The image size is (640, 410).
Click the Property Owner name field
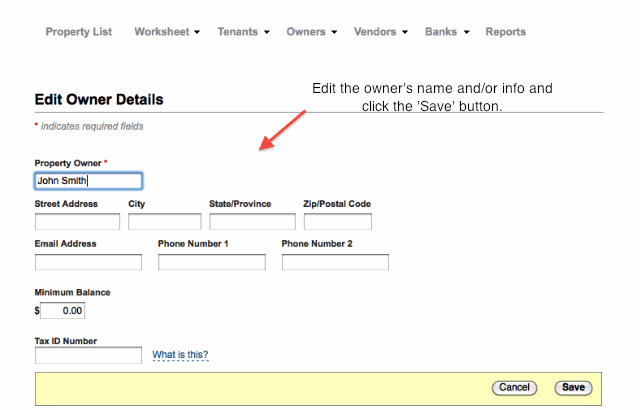coord(89,181)
